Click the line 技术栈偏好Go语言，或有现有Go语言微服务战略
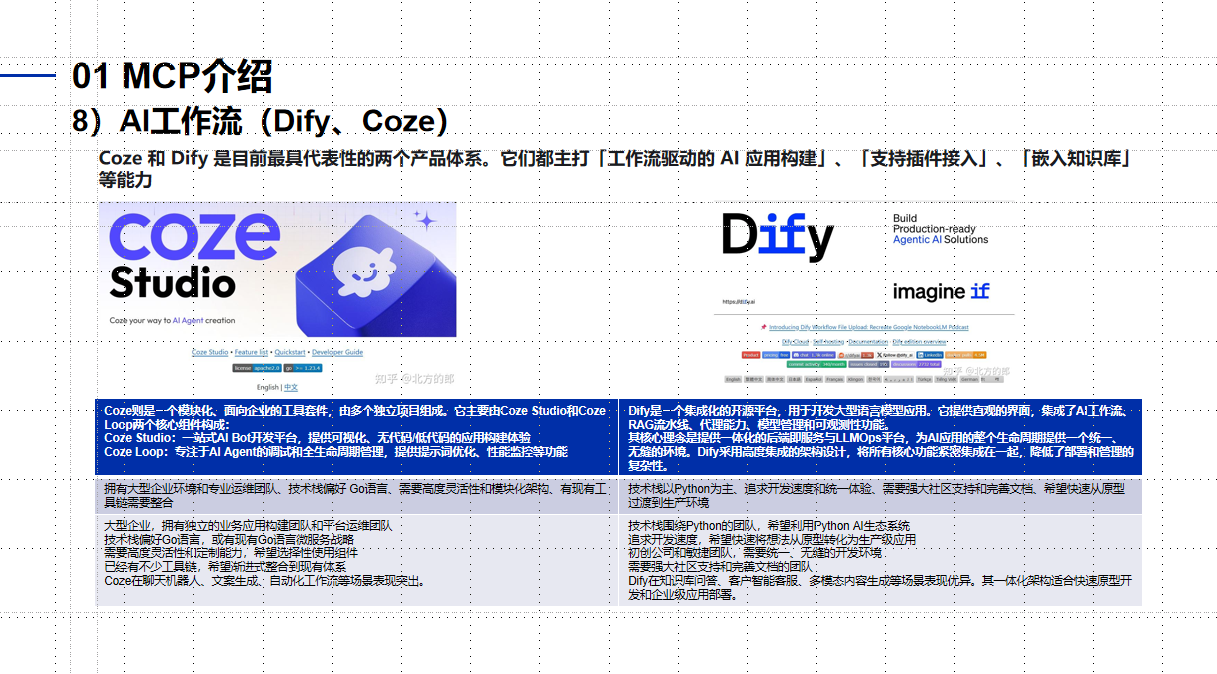The height and width of the screenshot is (674, 1217). 229,539
